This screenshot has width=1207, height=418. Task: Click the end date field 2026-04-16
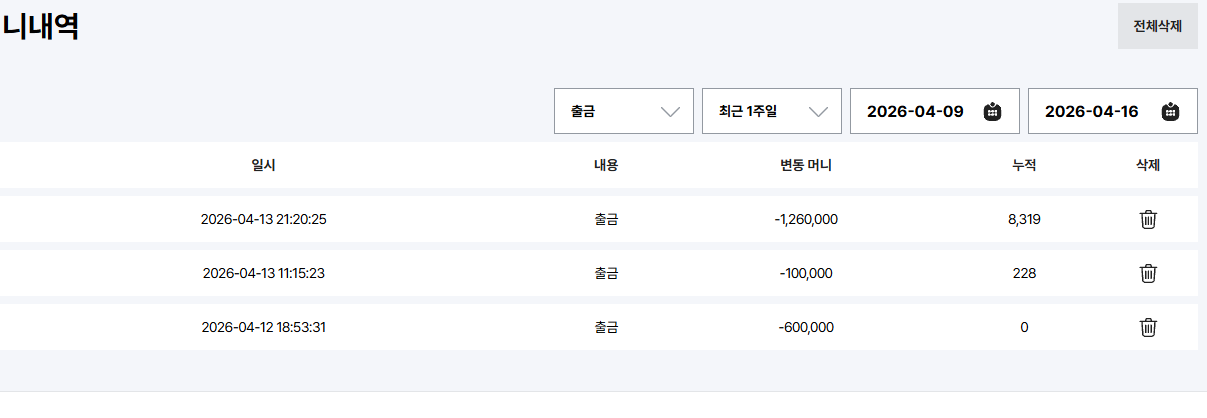click(x=1091, y=112)
